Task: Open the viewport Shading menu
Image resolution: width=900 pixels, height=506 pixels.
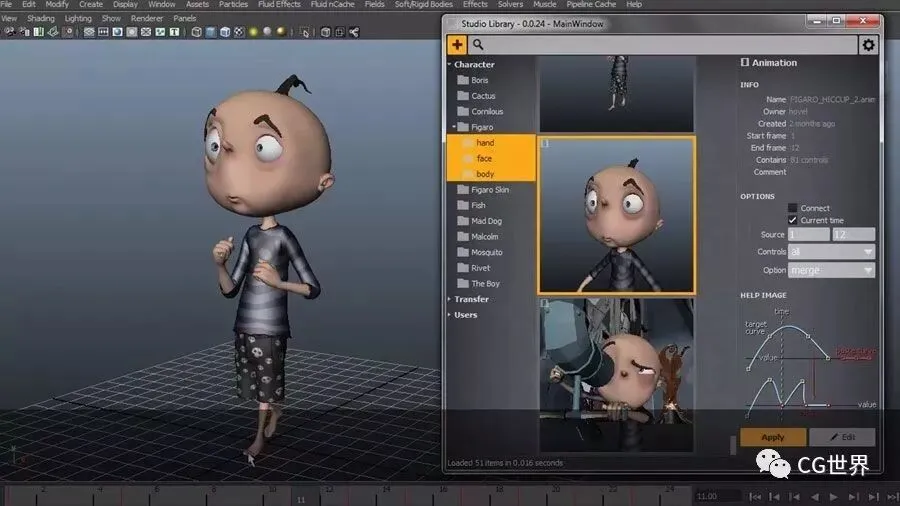Action: click(x=41, y=18)
